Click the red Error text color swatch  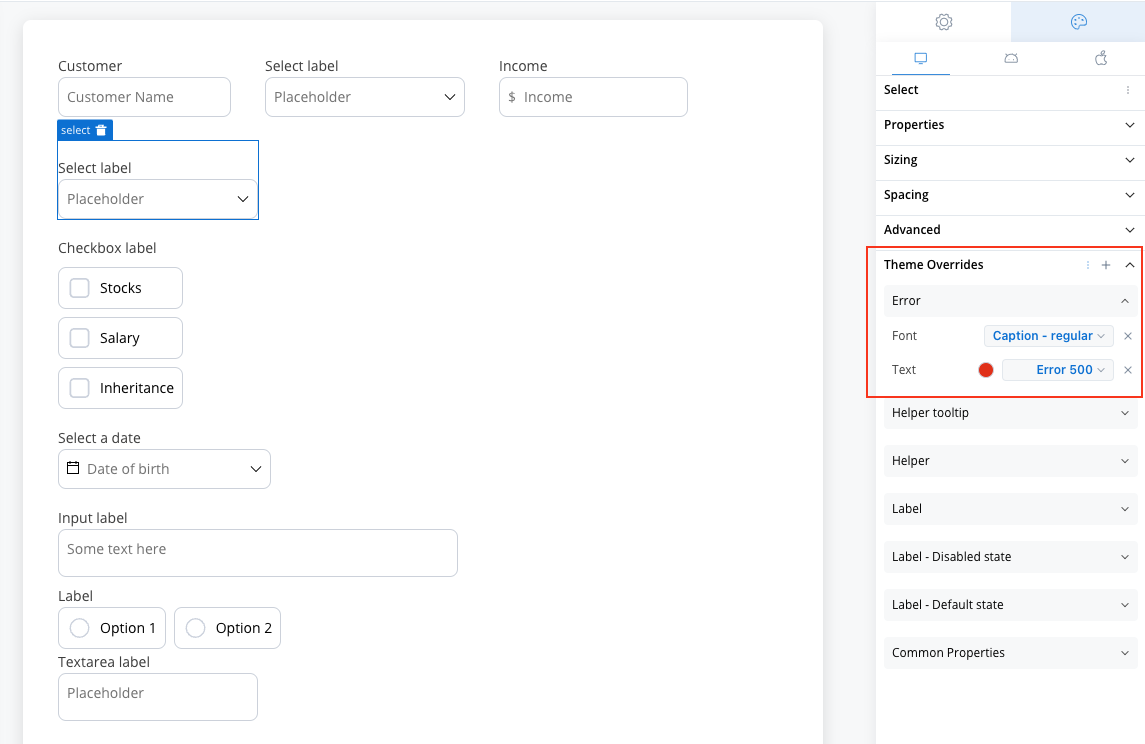pyautogui.click(x=986, y=370)
